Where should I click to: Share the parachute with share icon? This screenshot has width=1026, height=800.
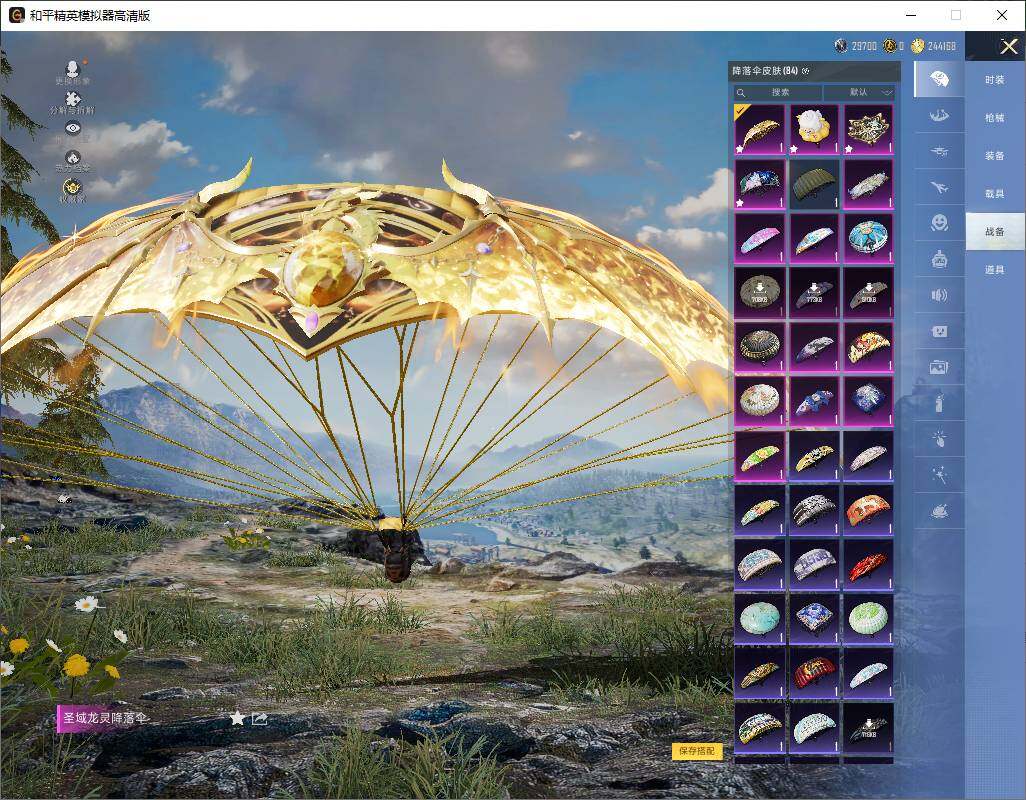pyautogui.click(x=260, y=718)
